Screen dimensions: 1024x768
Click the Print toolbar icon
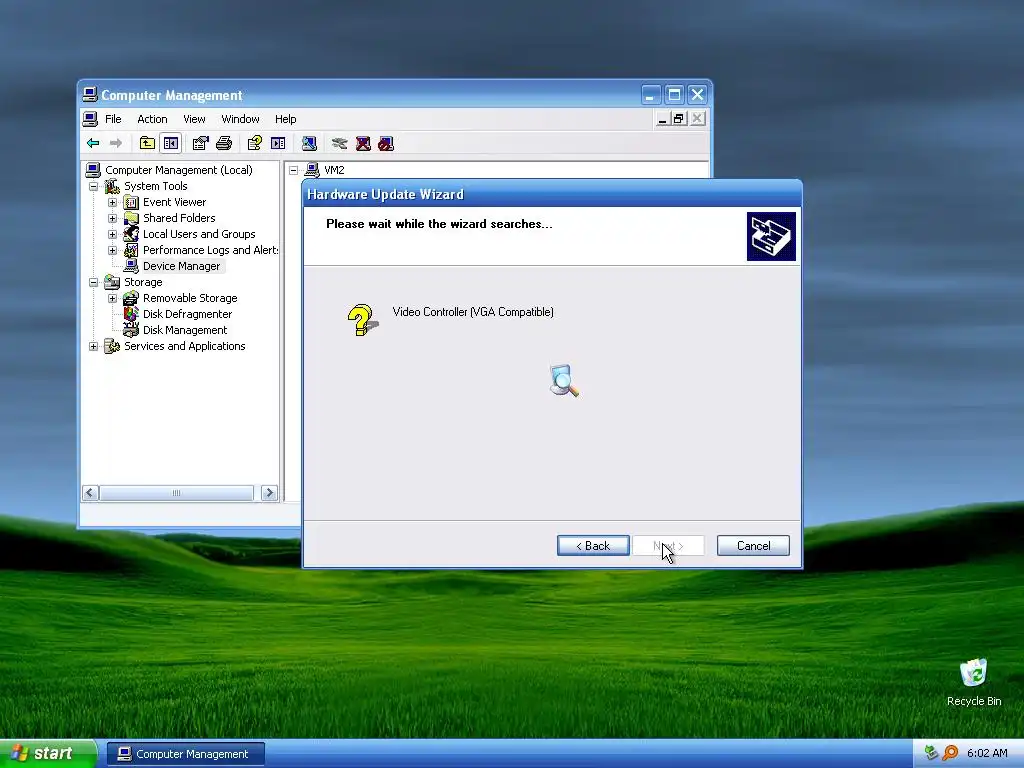pos(224,143)
